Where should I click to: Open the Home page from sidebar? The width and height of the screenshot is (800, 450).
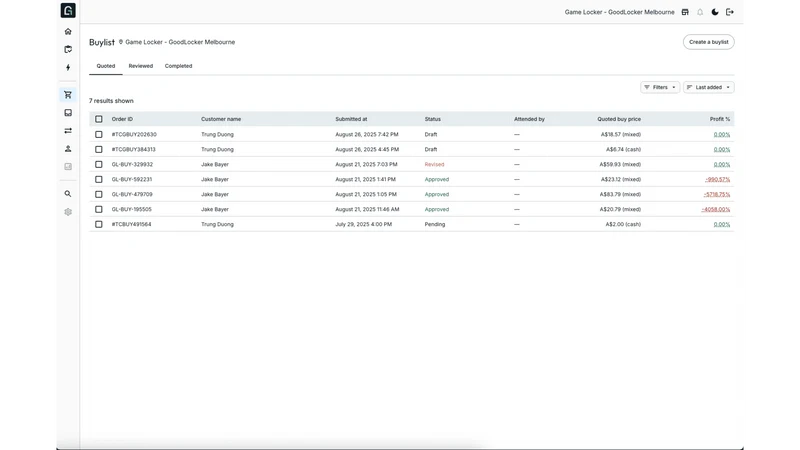point(68,32)
